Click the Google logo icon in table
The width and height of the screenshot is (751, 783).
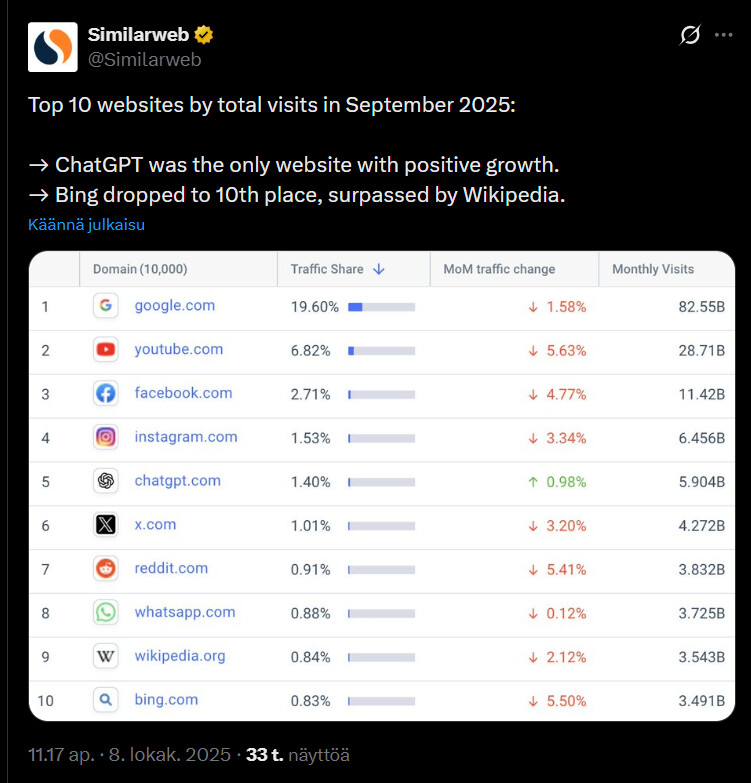[x=106, y=306]
